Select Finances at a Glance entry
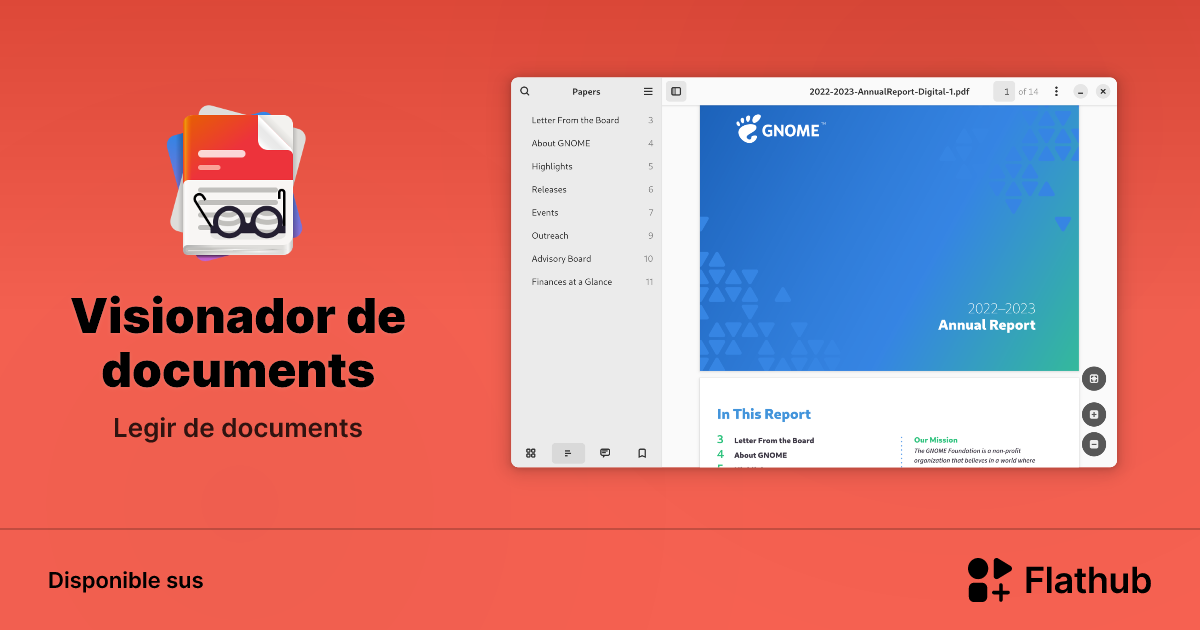Screen dimensions: 1200x630 (572, 282)
